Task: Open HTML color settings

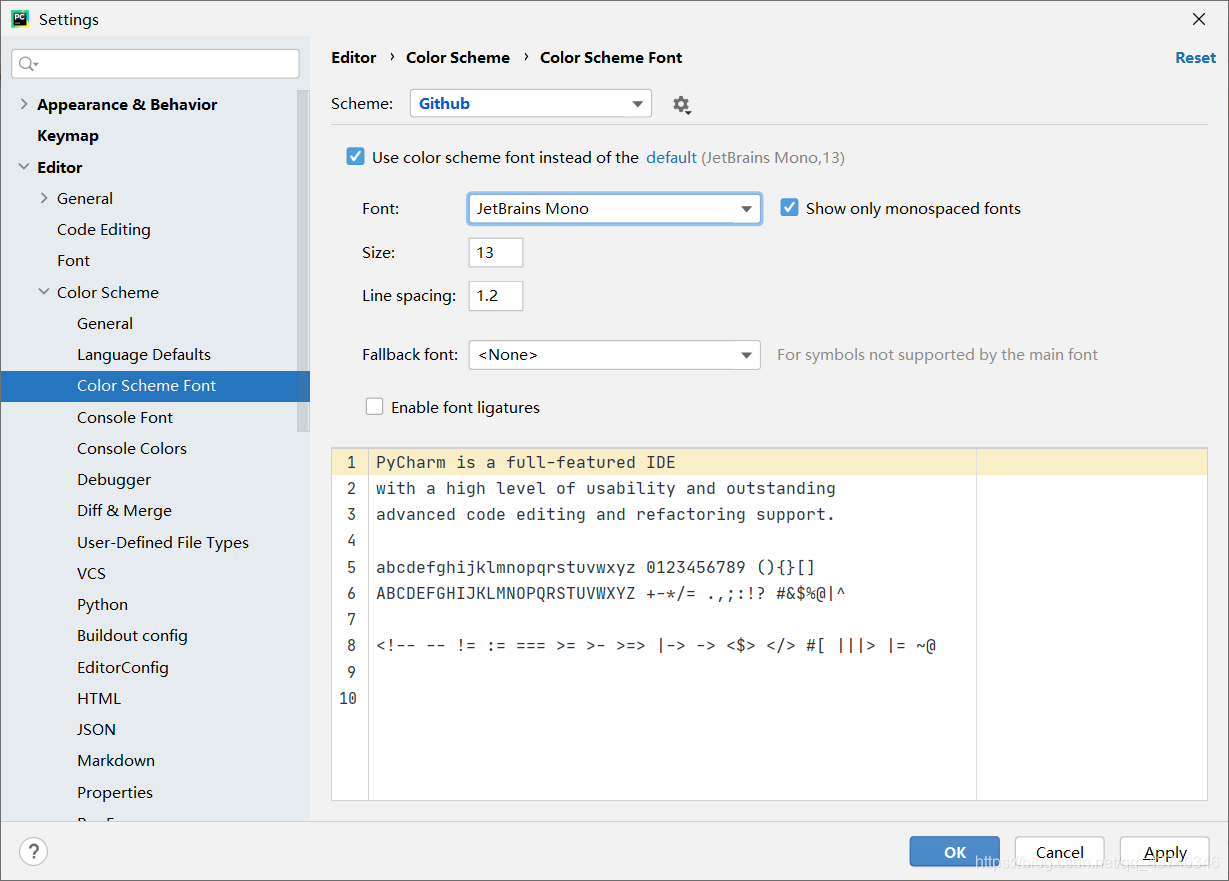Action: (x=99, y=698)
